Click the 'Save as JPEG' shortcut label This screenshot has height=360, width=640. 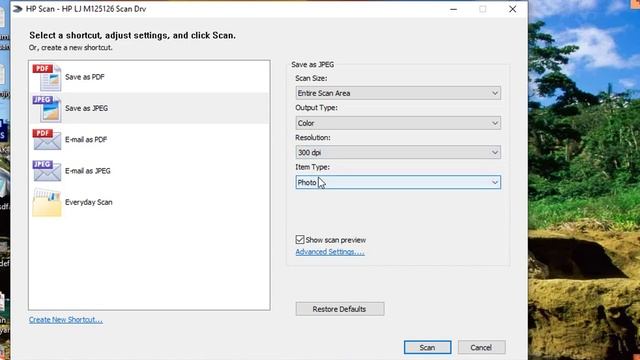(x=87, y=109)
